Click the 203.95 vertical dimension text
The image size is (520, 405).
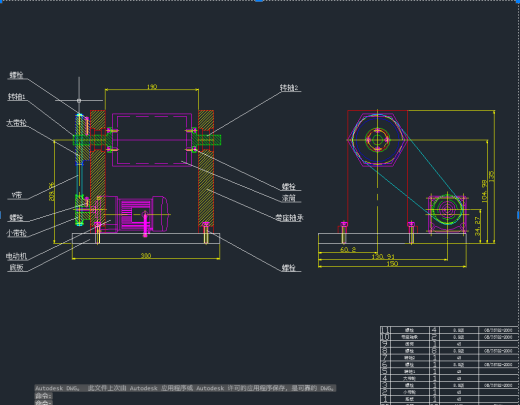[52, 191]
